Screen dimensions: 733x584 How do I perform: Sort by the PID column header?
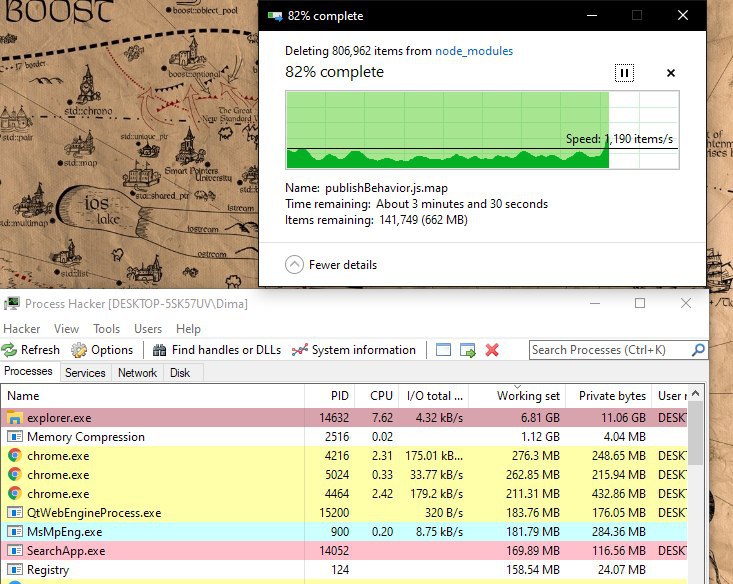click(330, 396)
